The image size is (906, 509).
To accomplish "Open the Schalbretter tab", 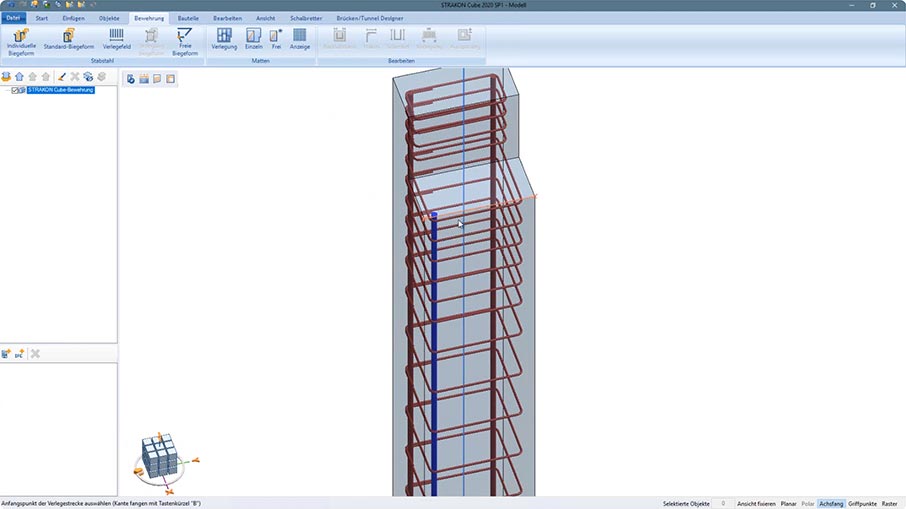I will [306, 18].
